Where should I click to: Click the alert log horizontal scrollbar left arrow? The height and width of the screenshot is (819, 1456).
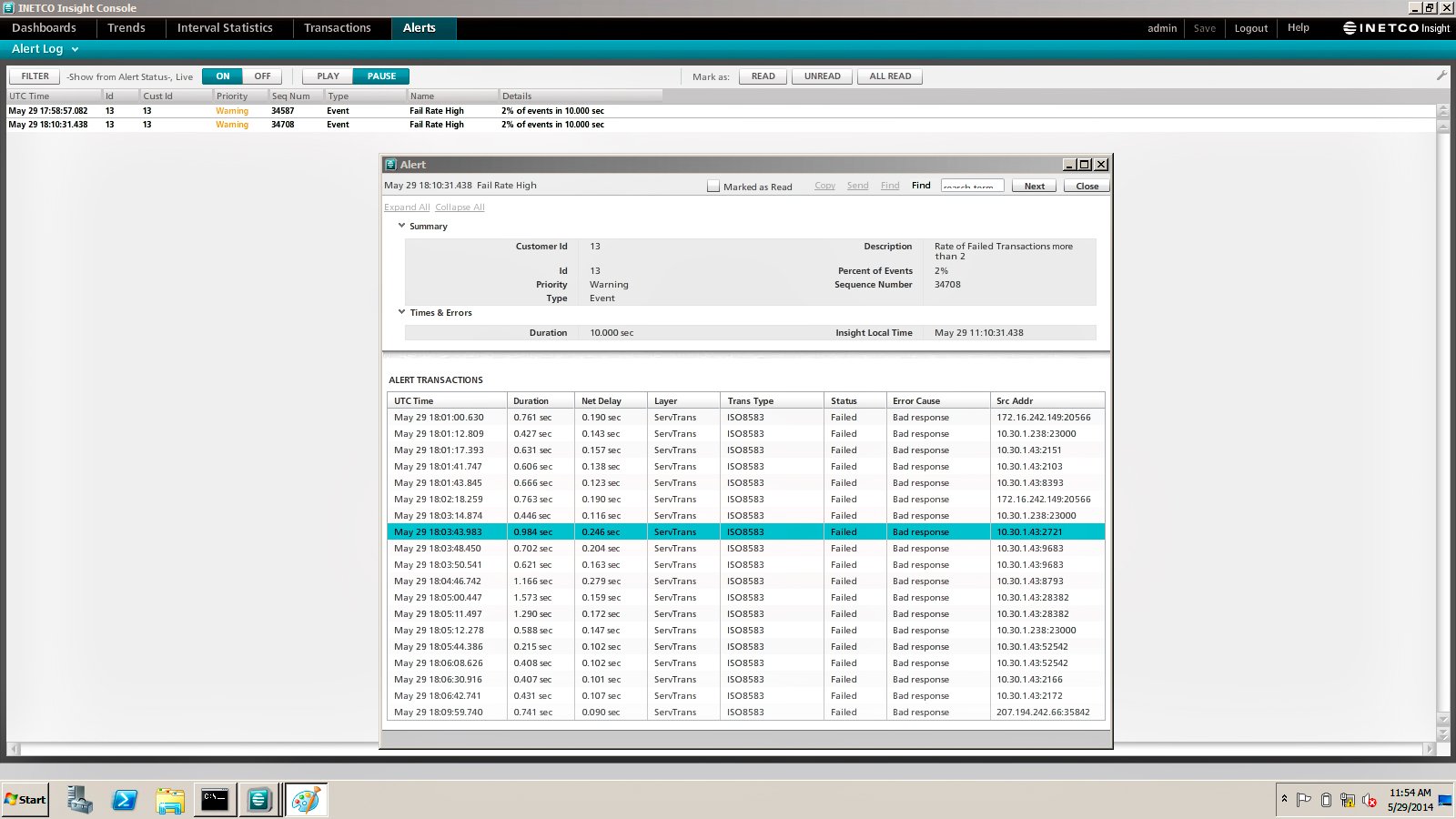(x=14, y=749)
